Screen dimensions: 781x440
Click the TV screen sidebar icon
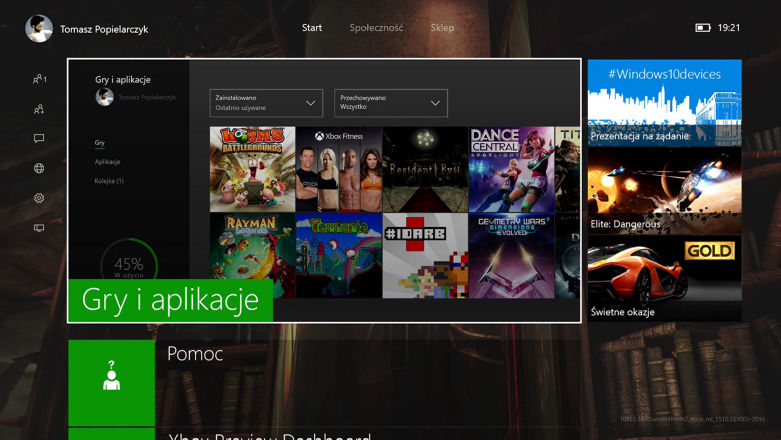[39, 228]
